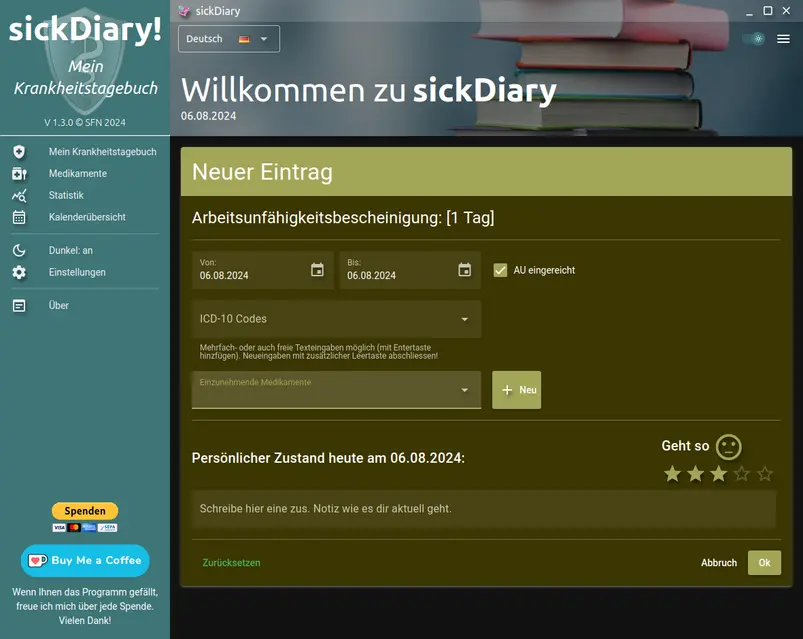The height and width of the screenshot is (639, 803).
Task: Click the Buy Me a Coffee button
Action: (85, 560)
